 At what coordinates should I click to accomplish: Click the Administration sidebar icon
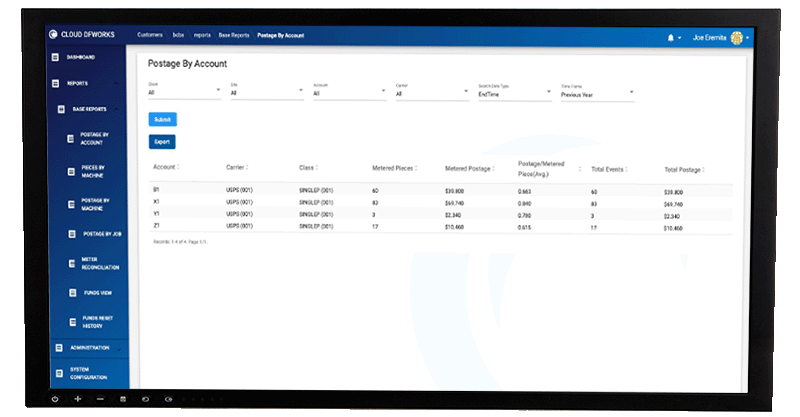click(x=59, y=348)
